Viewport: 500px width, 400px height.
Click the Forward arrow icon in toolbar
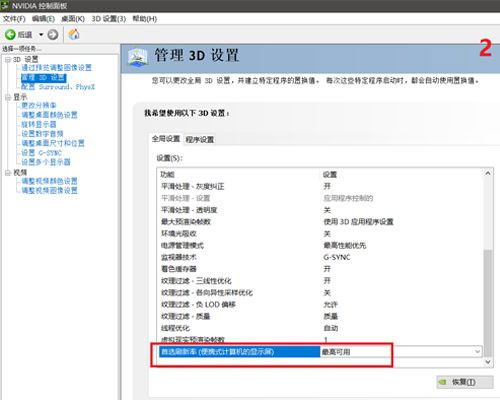[x=53, y=34]
